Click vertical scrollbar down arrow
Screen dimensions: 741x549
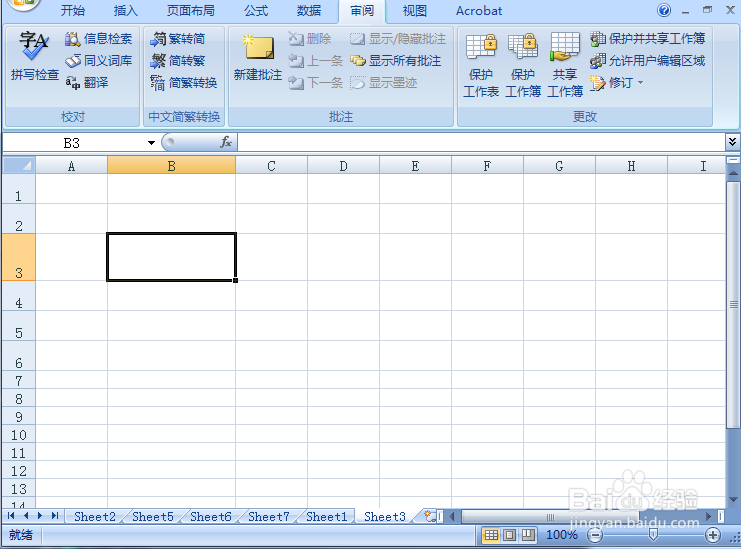pos(733,500)
